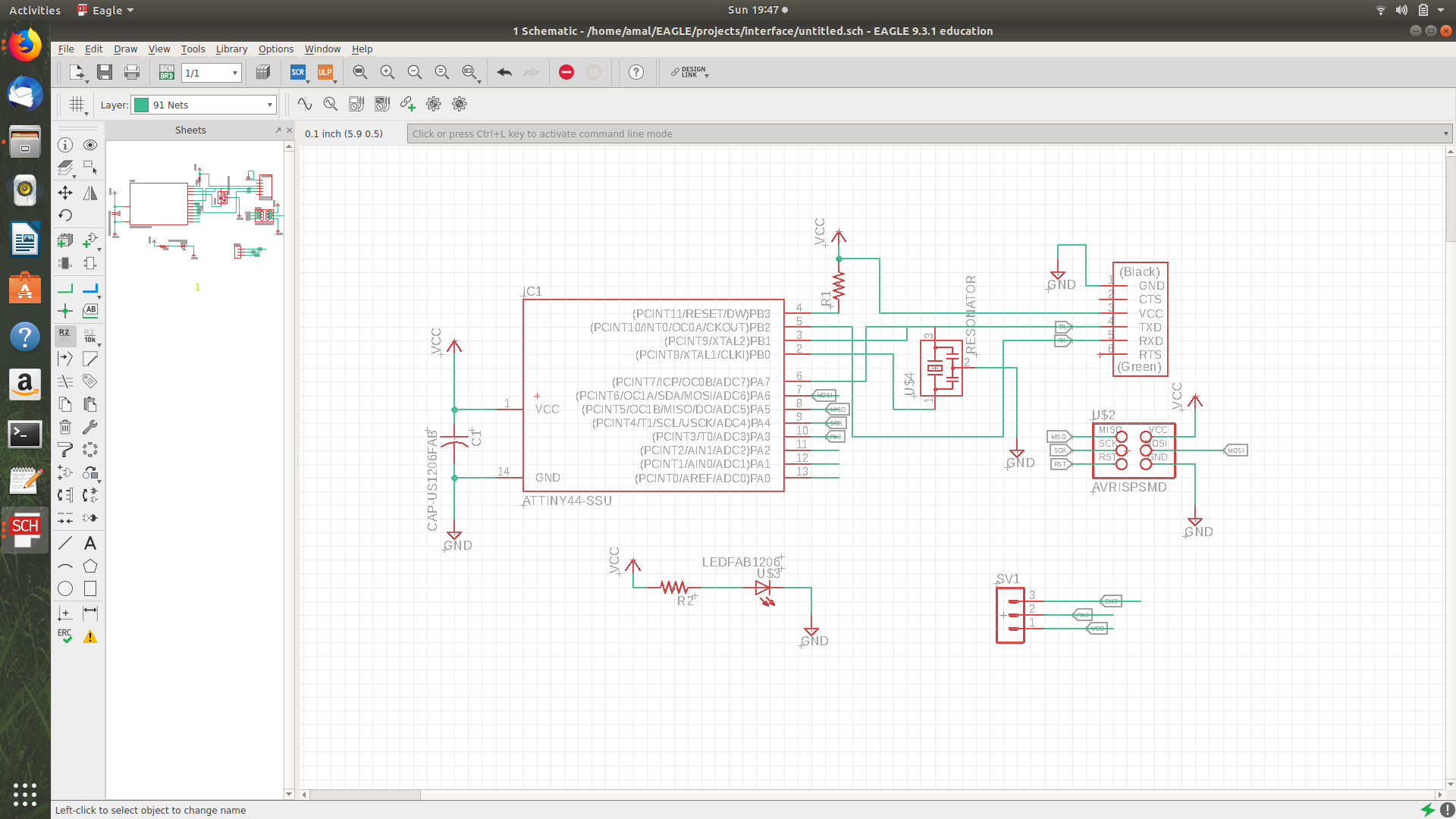Click the SCH/BRD switch to board icon
Screen dimensions: 1456x819
click(166, 72)
